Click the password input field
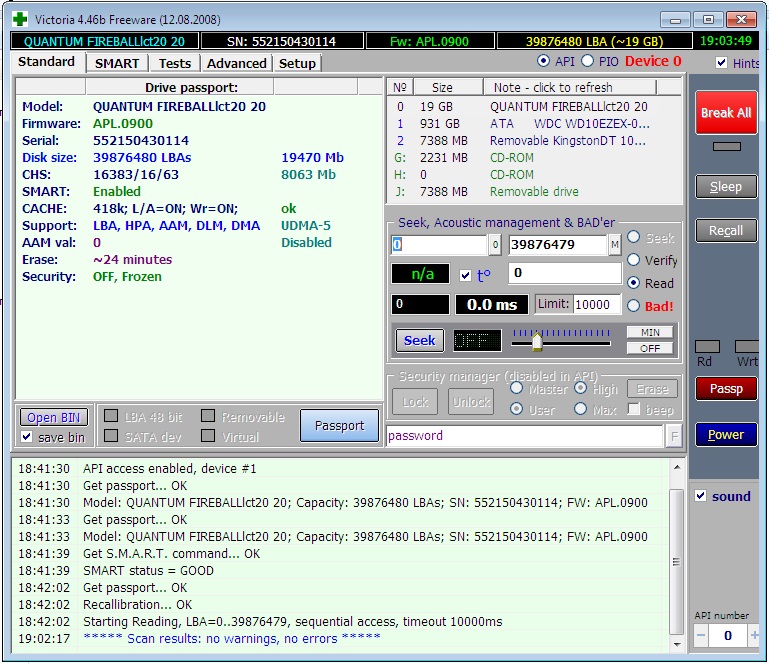 [x=525, y=435]
